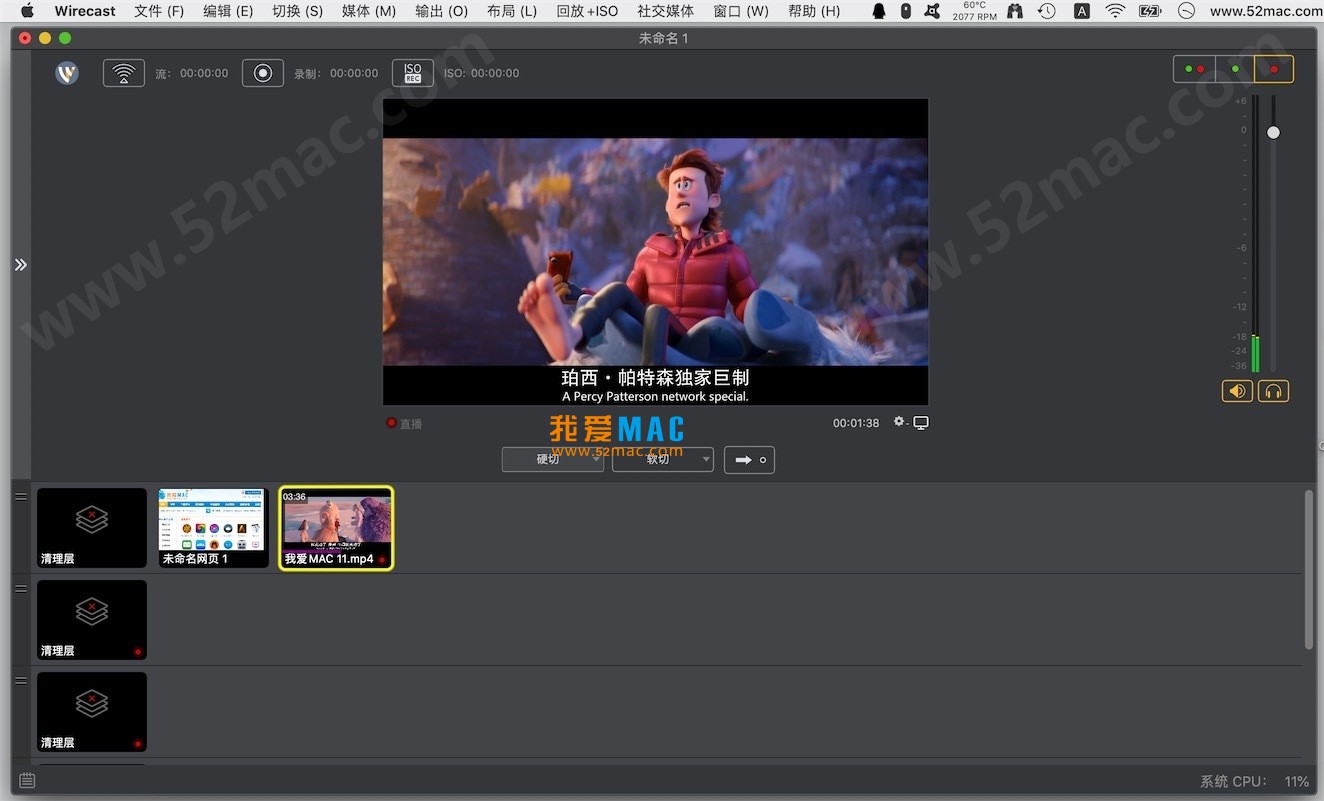Click the master volume slider handle
1324x801 pixels.
pos(1273,132)
